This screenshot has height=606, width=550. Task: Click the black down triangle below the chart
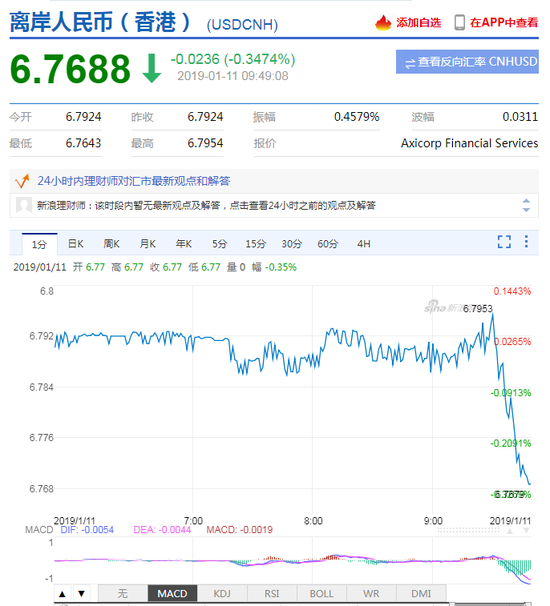click(81, 594)
